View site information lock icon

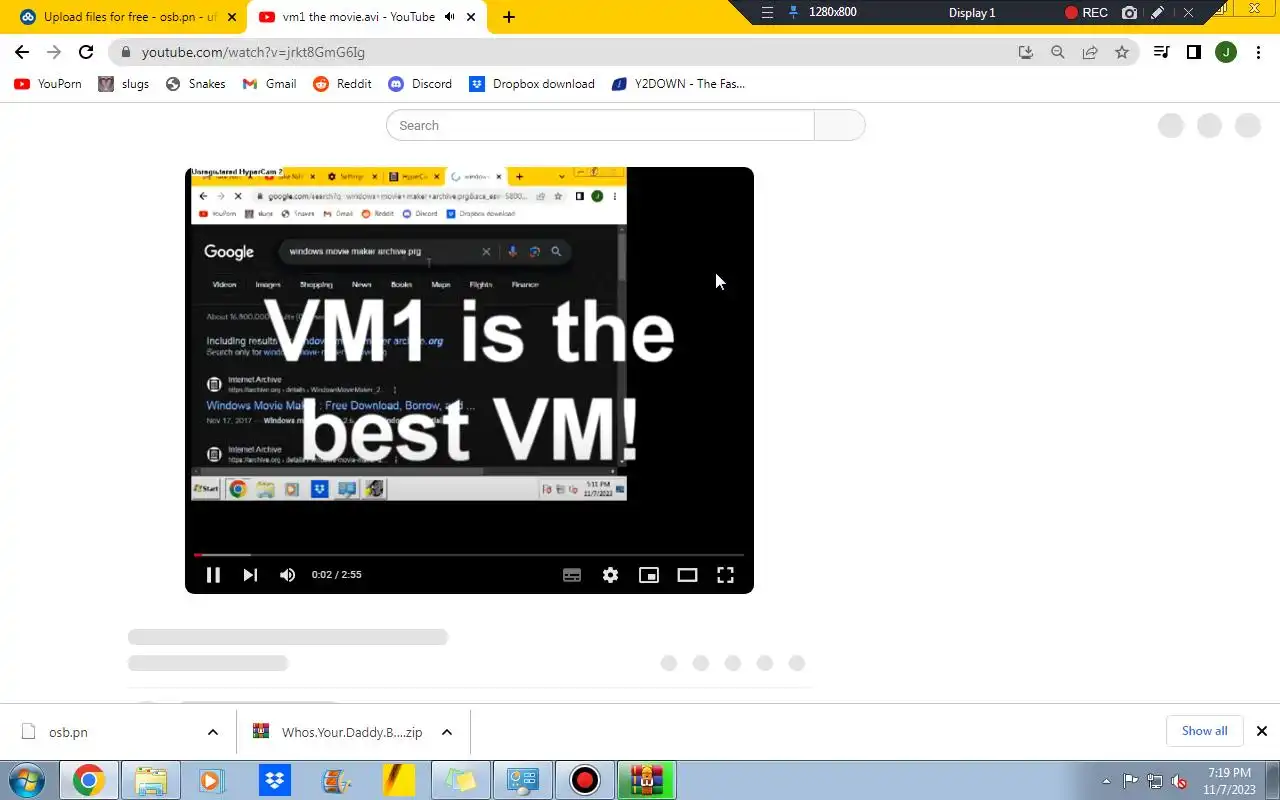(125, 52)
